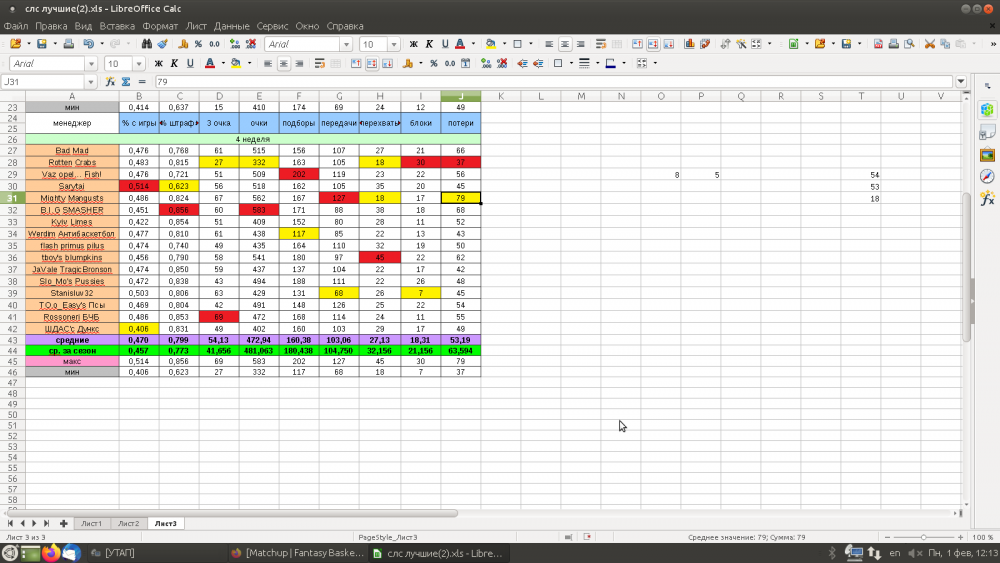The image size is (1000, 563).
Task: Click formula input line showing 79
Action: (x=554, y=82)
